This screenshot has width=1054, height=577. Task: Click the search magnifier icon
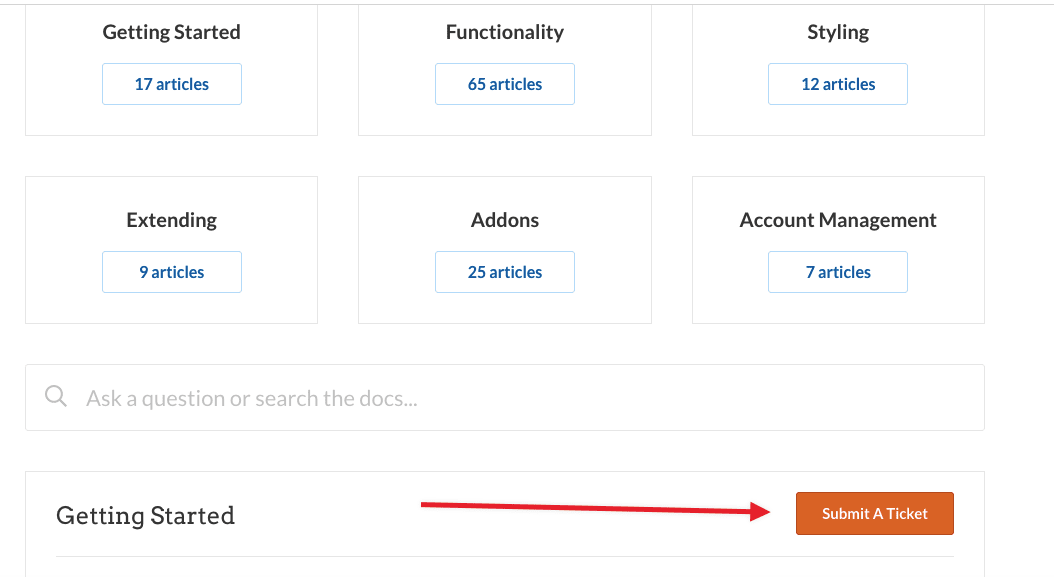pyautogui.click(x=56, y=396)
